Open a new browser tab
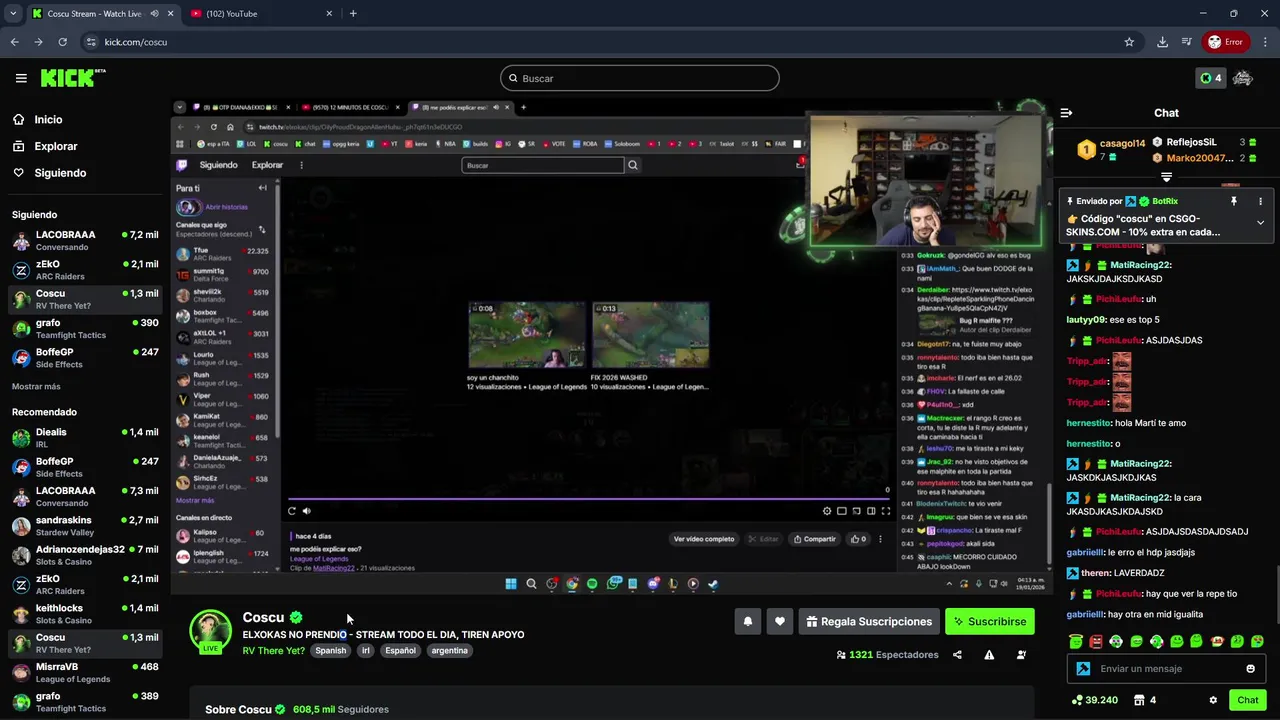The height and width of the screenshot is (720, 1280). (x=353, y=14)
